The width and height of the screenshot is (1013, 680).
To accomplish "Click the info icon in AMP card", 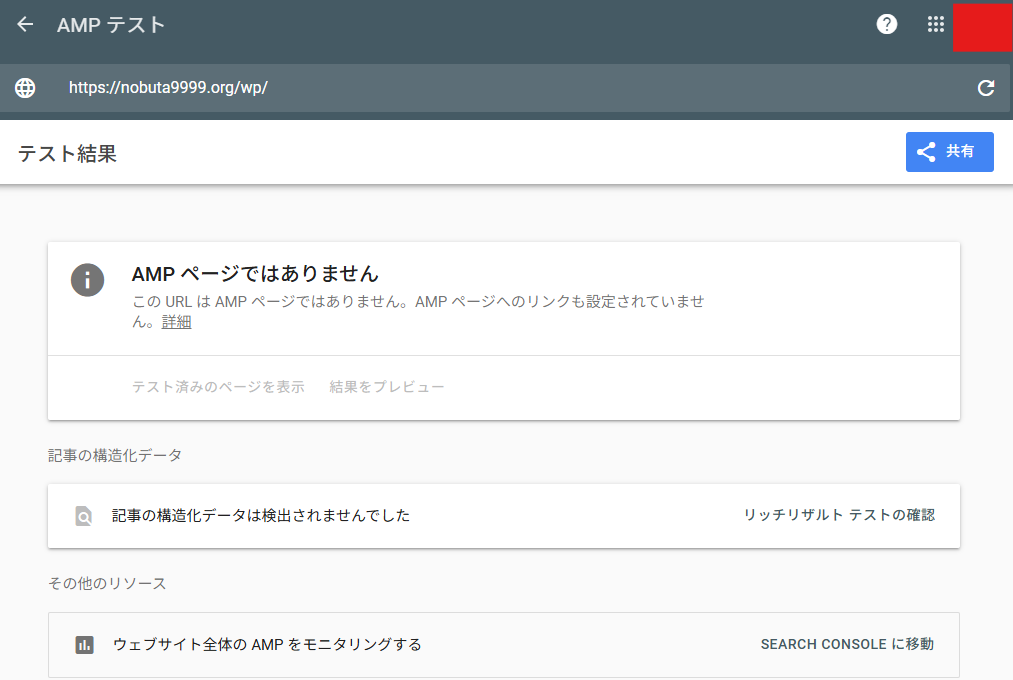I will pos(87,279).
